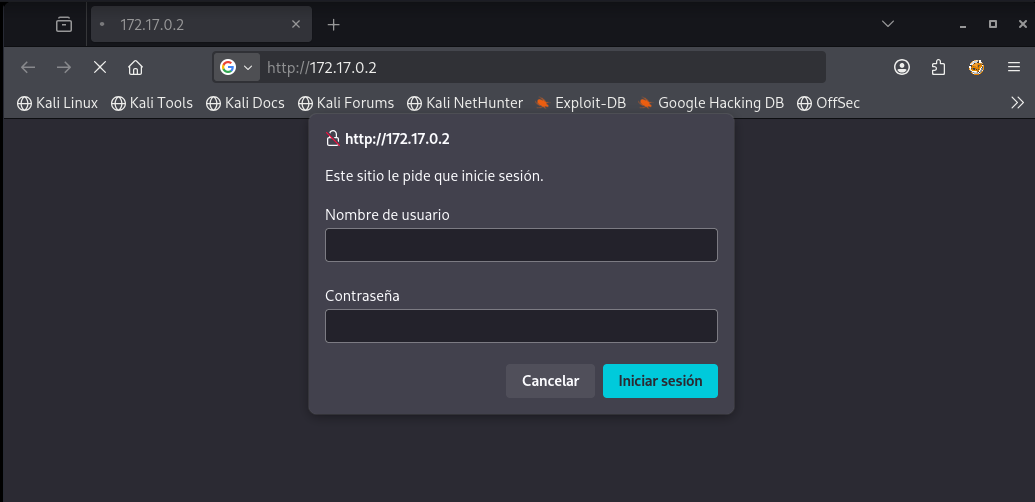Expand the Google search engine dropdown

pyautogui.click(x=237, y=67)
